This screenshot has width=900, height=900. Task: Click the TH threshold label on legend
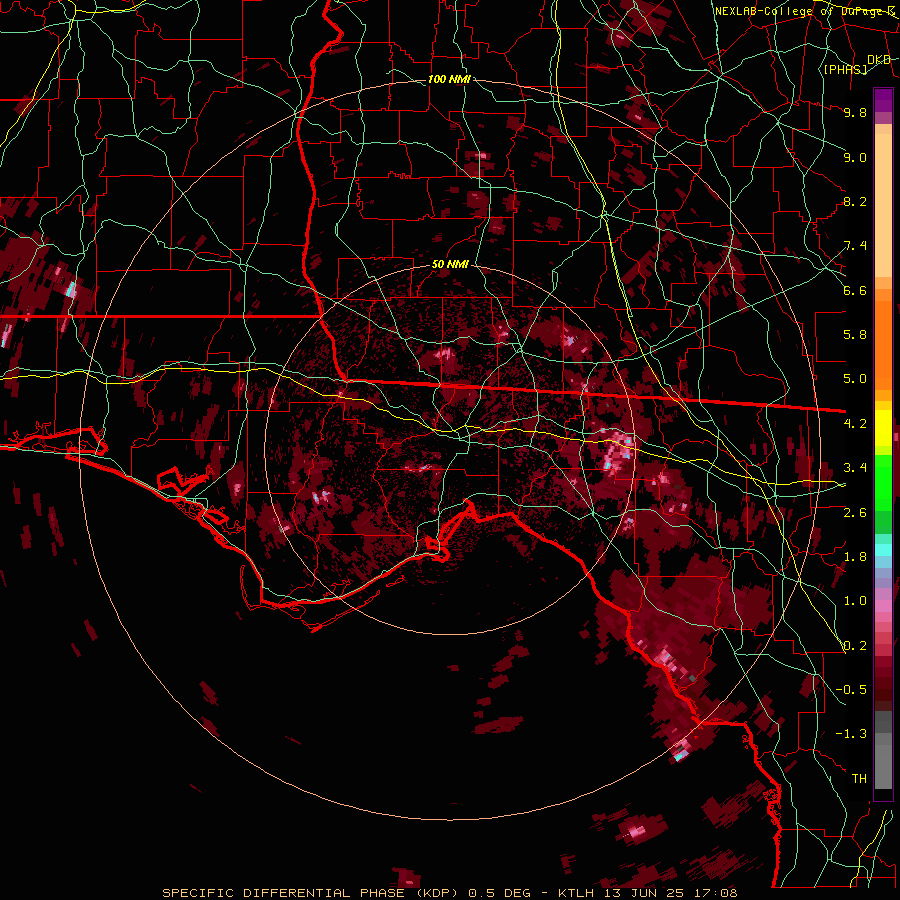pos(859,779)
